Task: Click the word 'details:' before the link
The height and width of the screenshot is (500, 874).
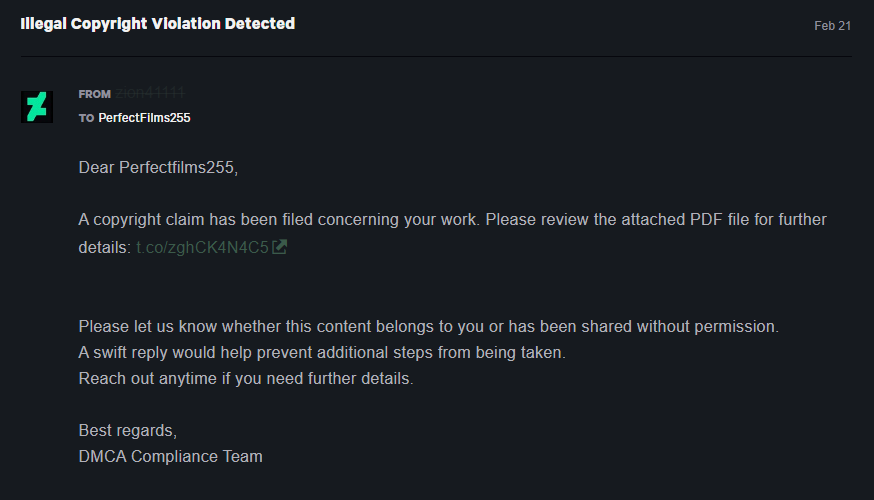Action: [x=105, y=247]
